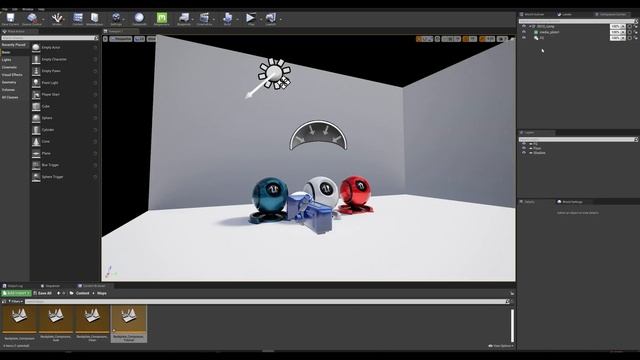Click the Blueprints toolbar icon
This screenshot has height=360, width=640.
[x=184, y=18]
